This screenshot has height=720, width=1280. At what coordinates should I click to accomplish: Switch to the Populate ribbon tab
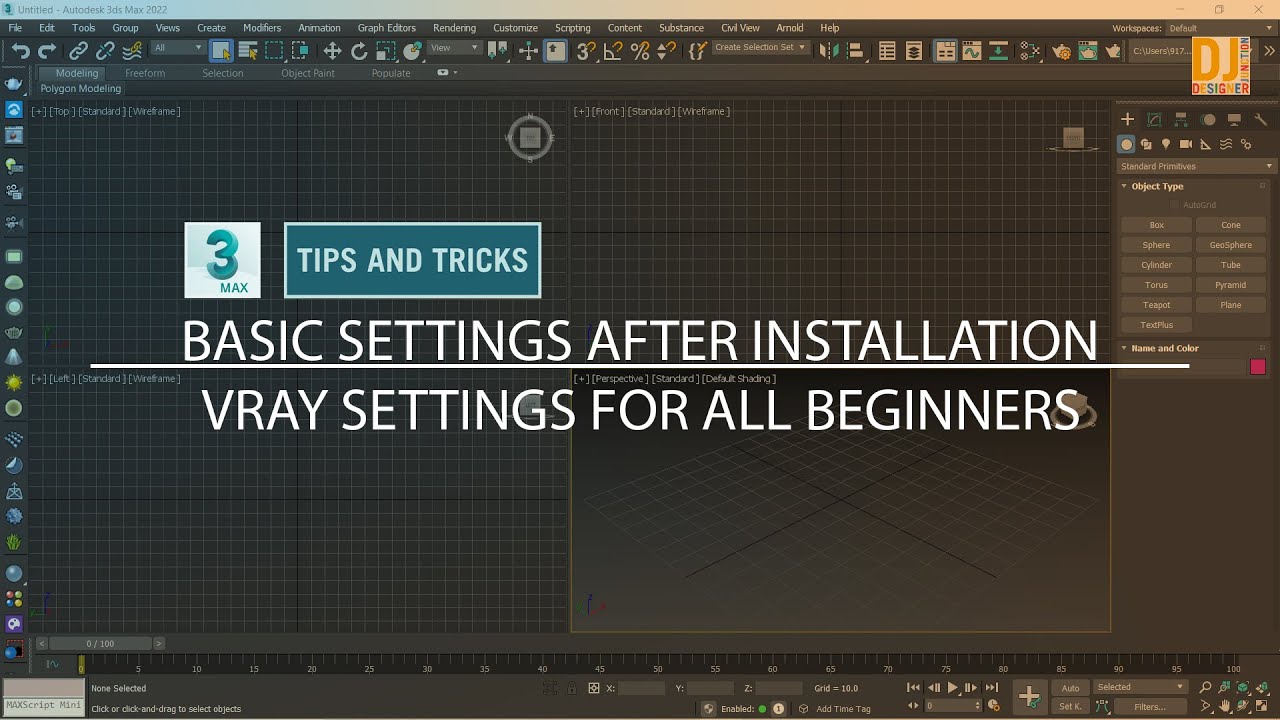[391, 73]
